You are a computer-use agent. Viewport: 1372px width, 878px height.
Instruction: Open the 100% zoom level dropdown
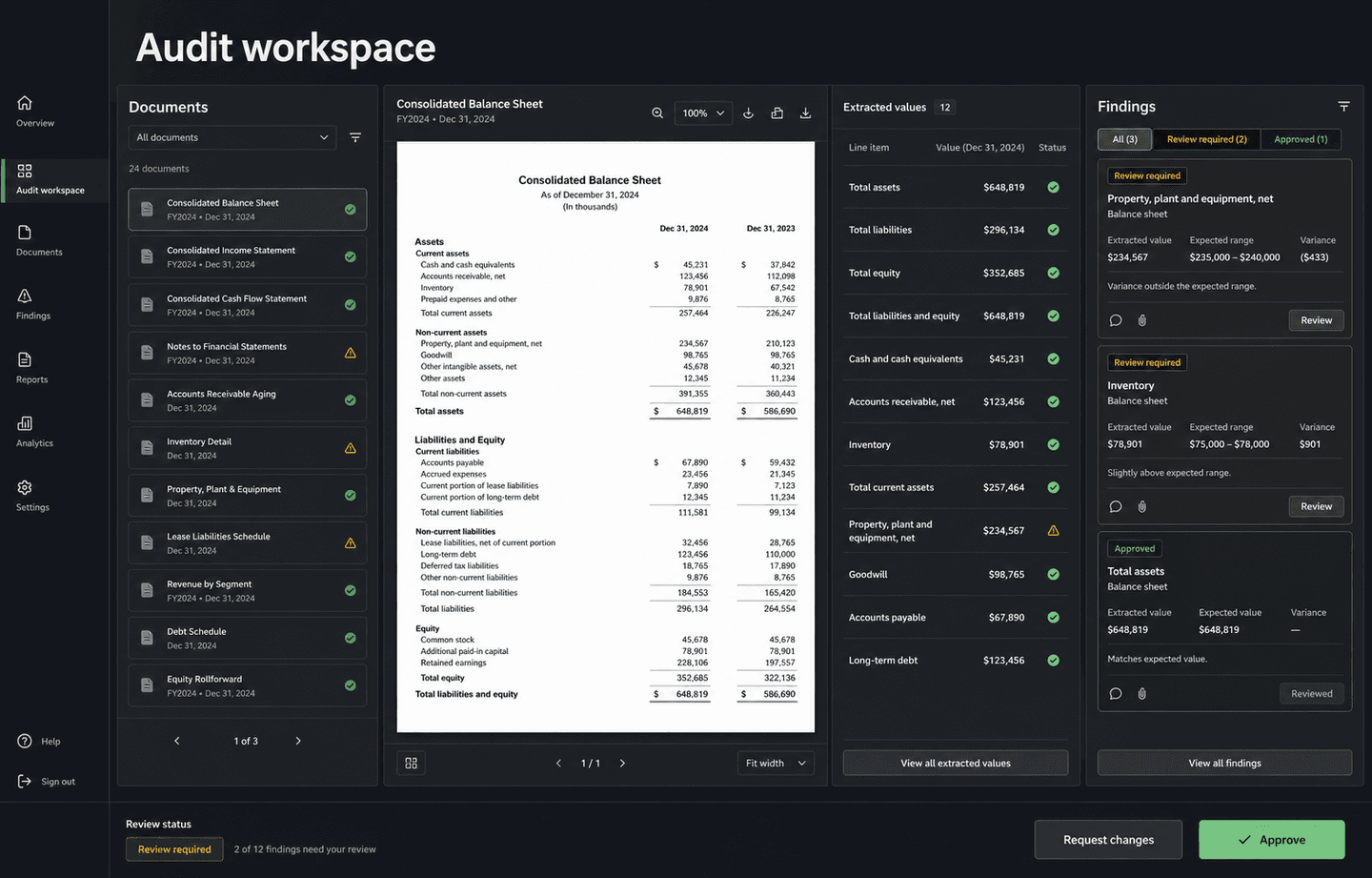pos(703,113)
